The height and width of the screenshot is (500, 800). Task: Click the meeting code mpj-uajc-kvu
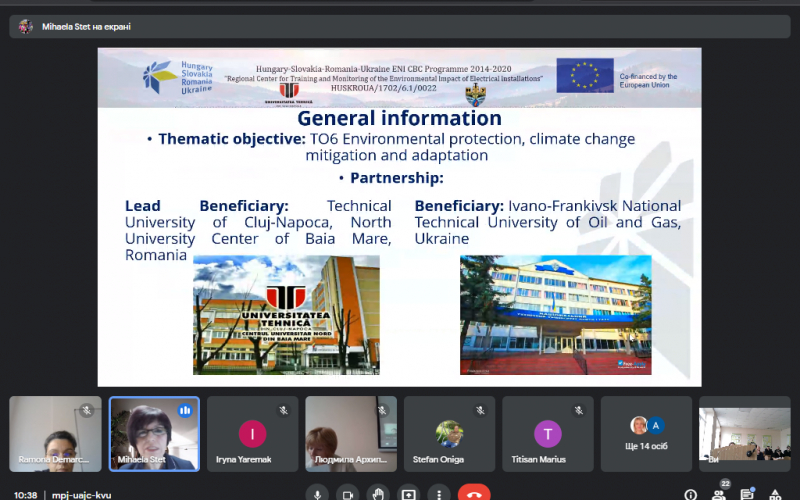click(82, 495)
